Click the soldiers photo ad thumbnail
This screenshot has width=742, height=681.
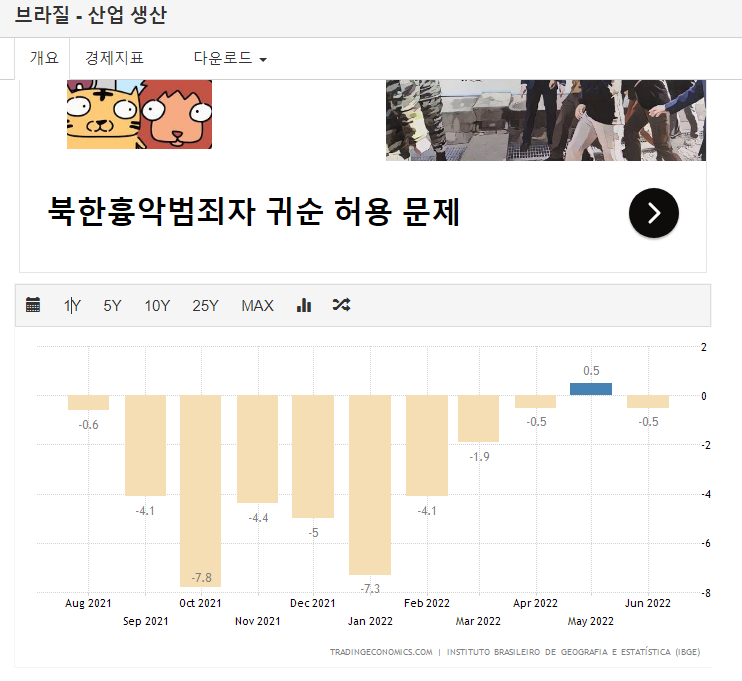tap(546, 120)
